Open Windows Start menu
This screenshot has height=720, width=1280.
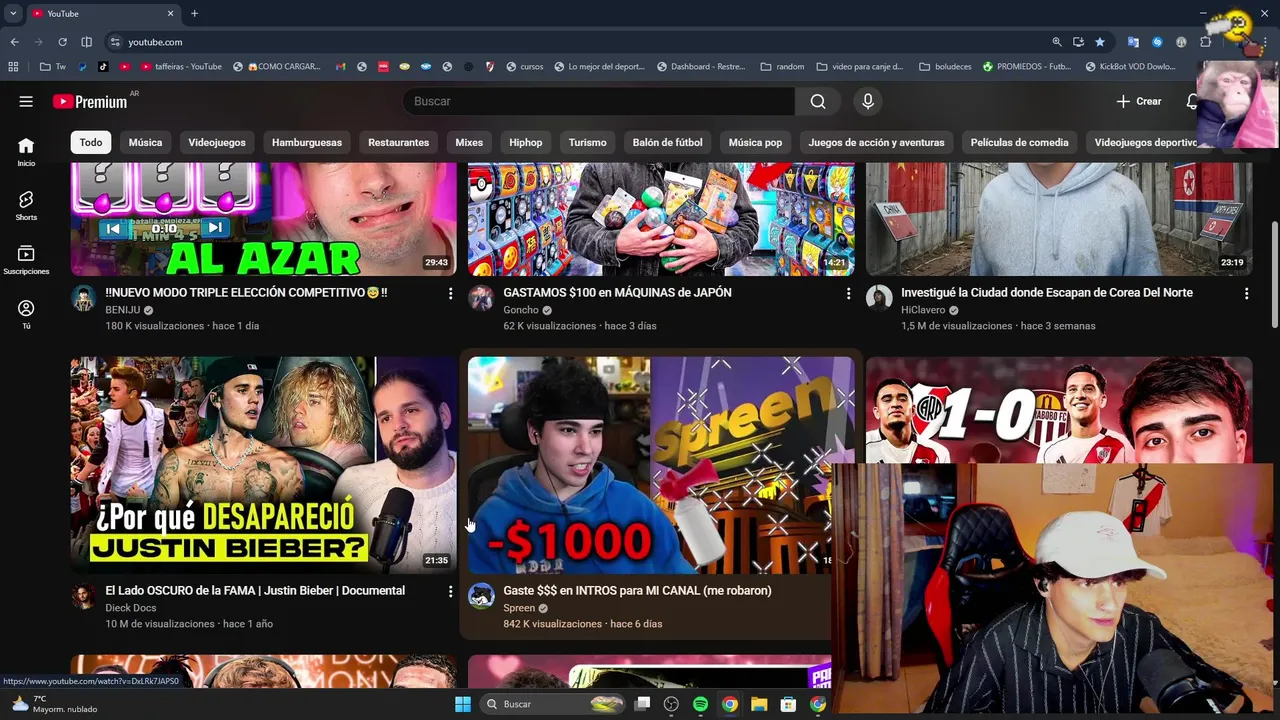[x=462, y=704]
